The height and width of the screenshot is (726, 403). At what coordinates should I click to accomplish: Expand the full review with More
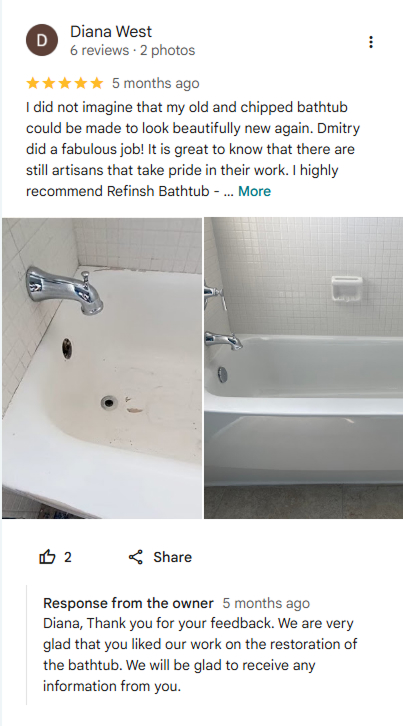coord(254,191)
